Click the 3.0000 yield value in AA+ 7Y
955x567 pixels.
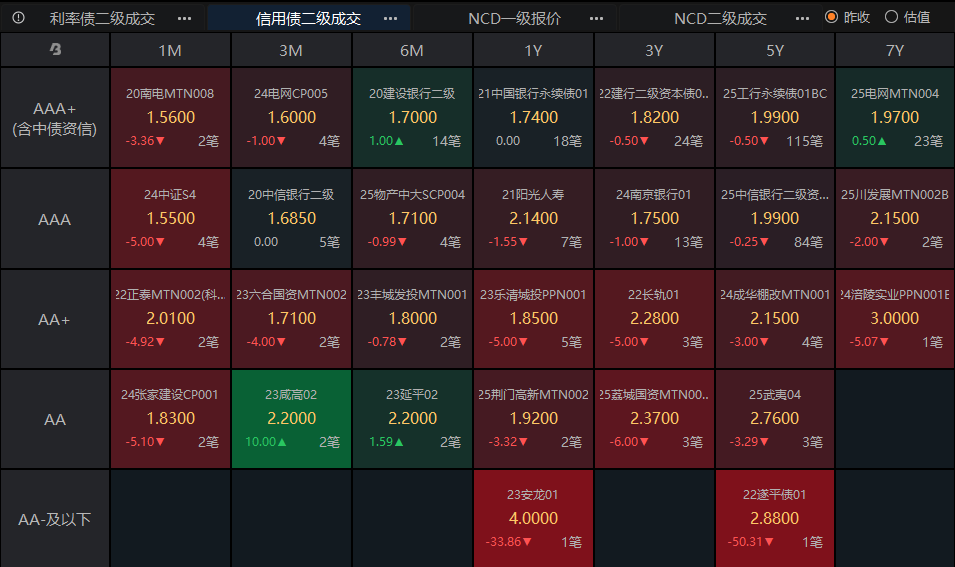pos(895,319)
